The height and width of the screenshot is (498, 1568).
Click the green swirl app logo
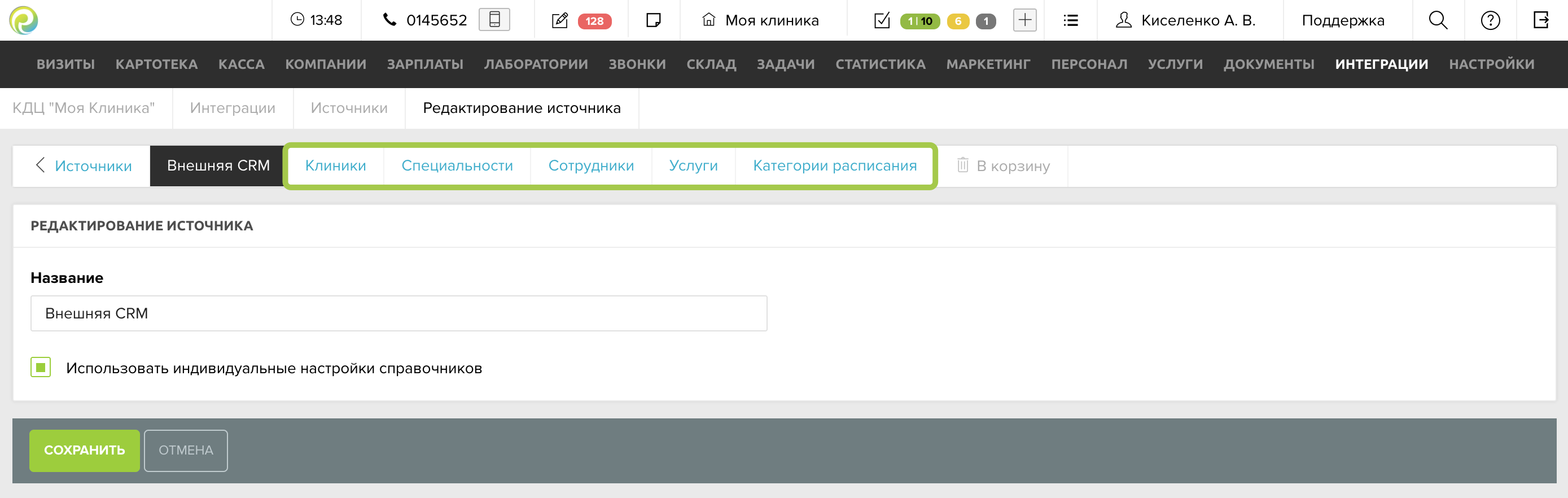click(x=23, y=20)
